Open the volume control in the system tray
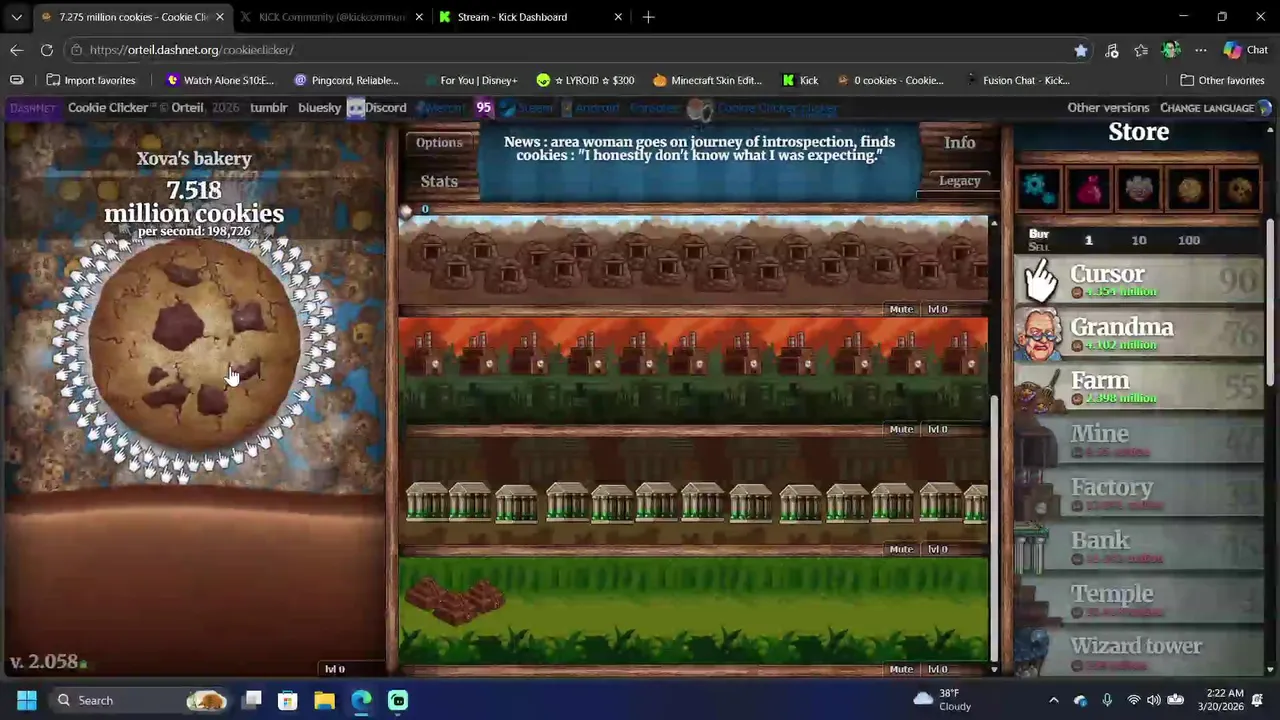Viewport: 1280px width, 720px height. [1154, 700]
